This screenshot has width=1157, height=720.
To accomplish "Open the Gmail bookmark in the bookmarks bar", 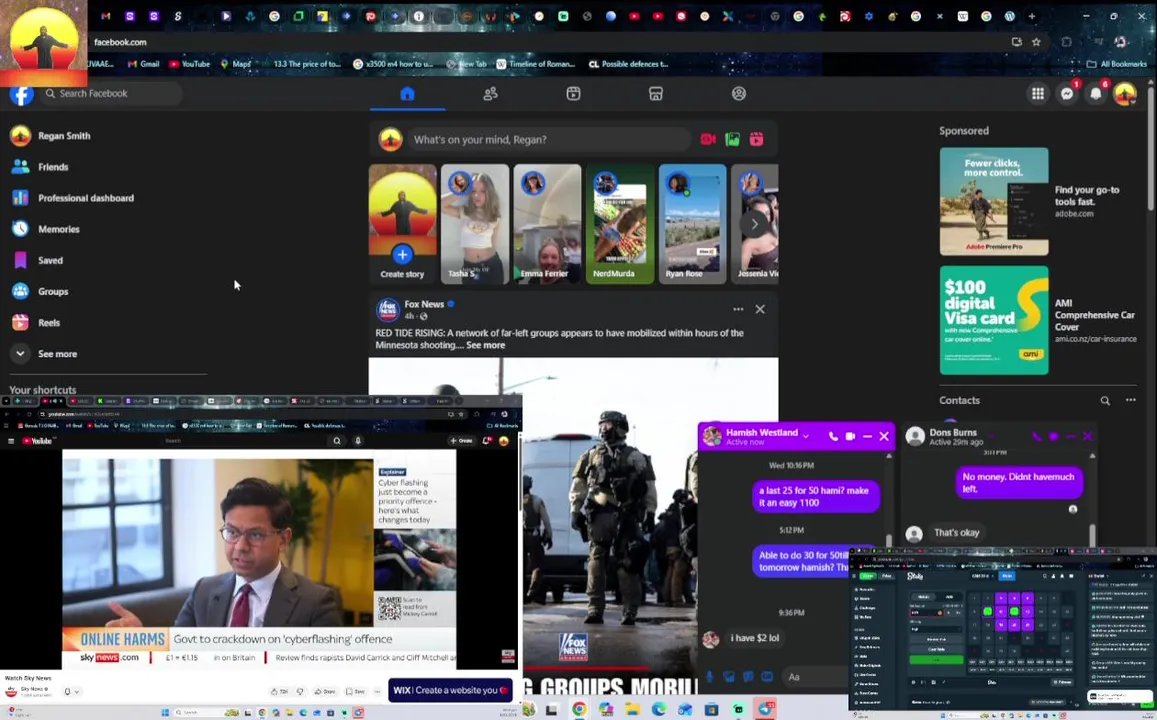I will pyautogui.click(x=143, y=64).
